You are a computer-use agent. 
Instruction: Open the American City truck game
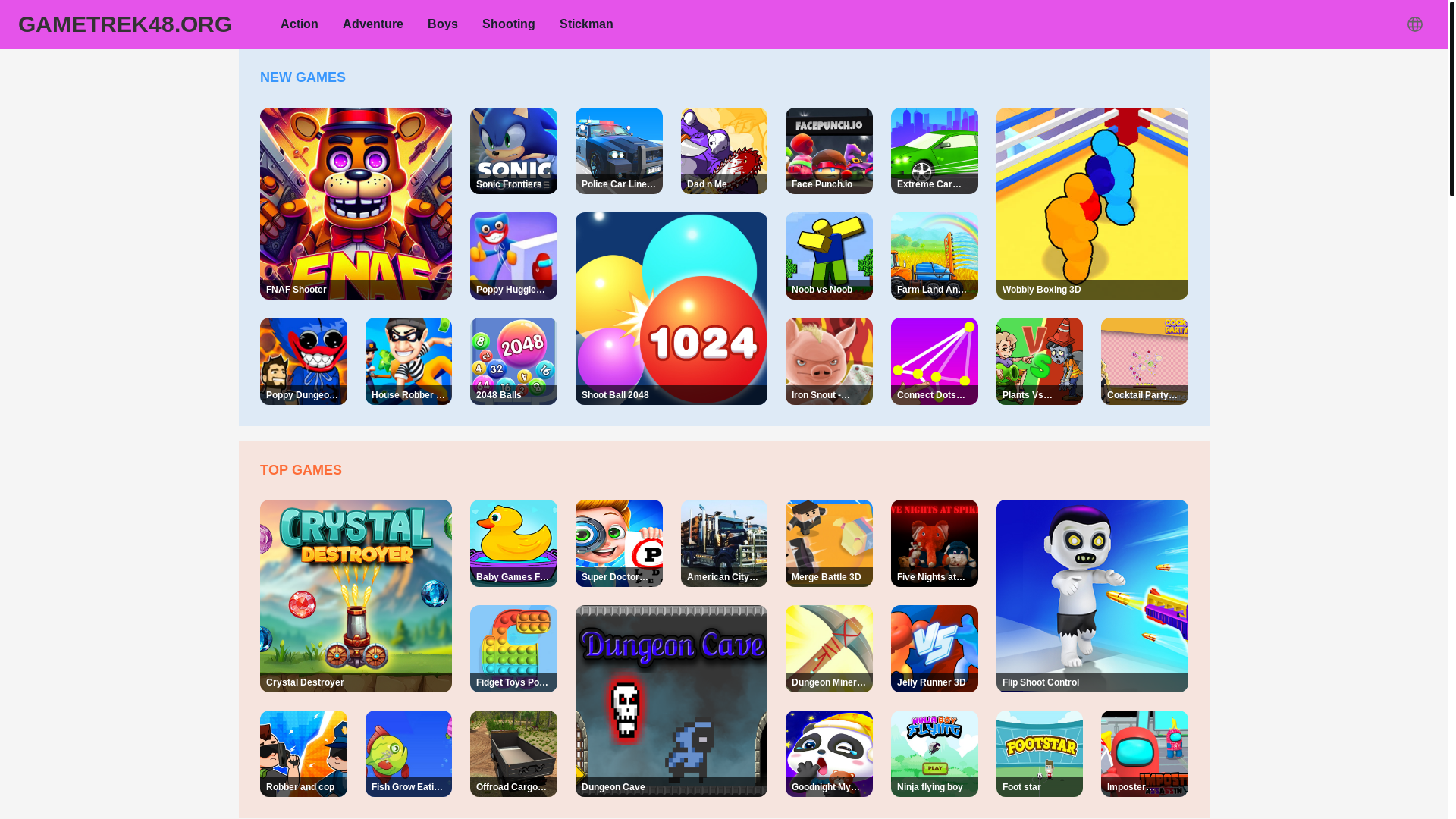tap(724, 543)
